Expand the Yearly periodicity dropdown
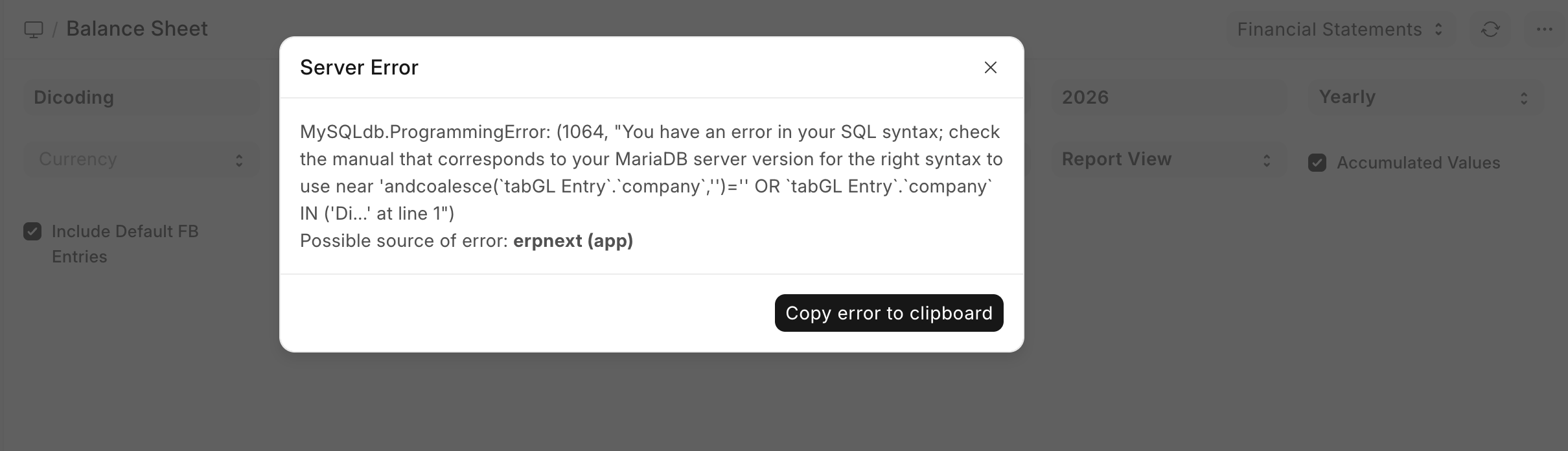The image size is (1568, 451). pos(1424,97)
